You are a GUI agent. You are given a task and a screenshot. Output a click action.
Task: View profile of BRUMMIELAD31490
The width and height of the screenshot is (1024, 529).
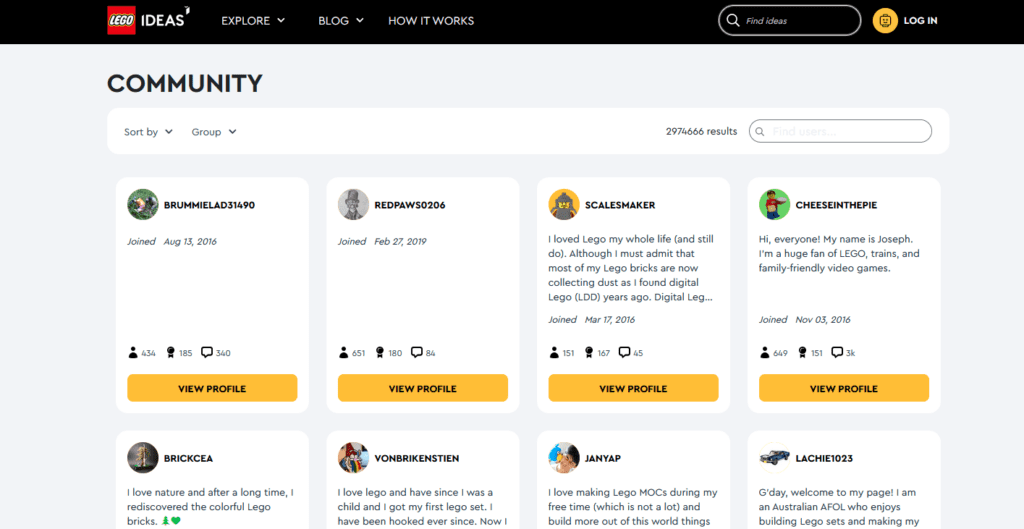212,388
